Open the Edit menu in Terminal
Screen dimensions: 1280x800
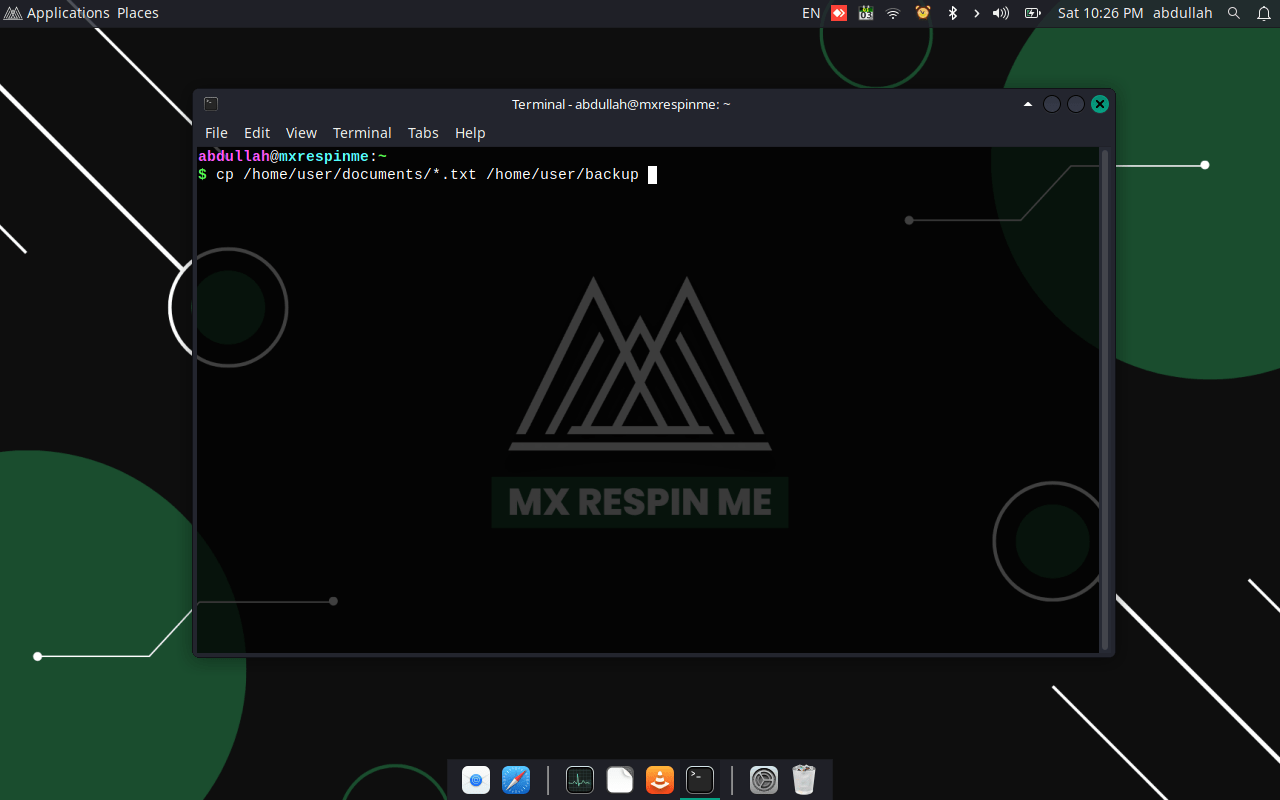pyautogui.click(x=257, y=133)
